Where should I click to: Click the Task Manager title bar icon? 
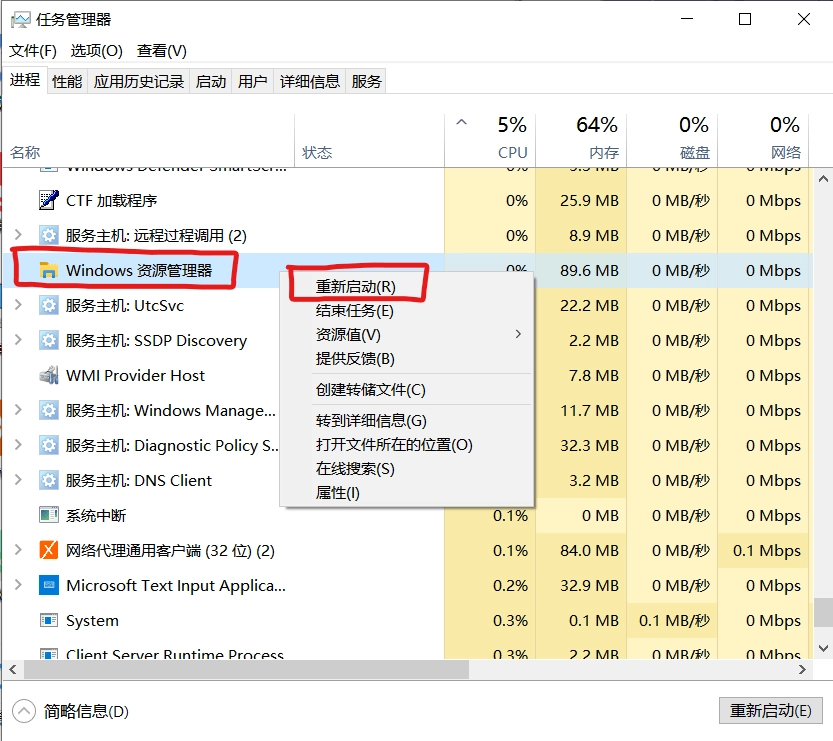click(21, 20)
